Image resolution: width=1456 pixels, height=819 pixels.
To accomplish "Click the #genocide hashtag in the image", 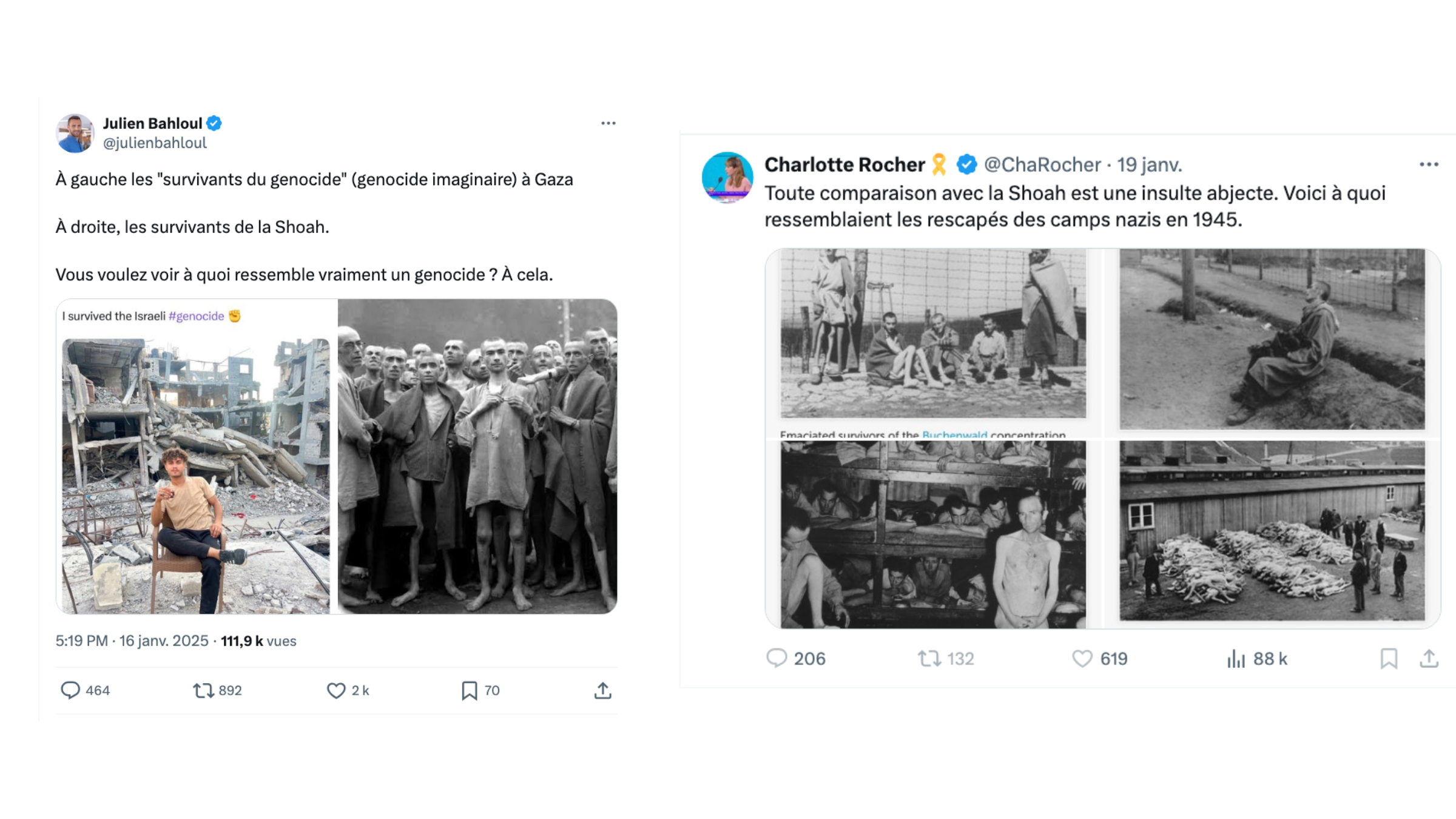I will click(x=197, y=316).
